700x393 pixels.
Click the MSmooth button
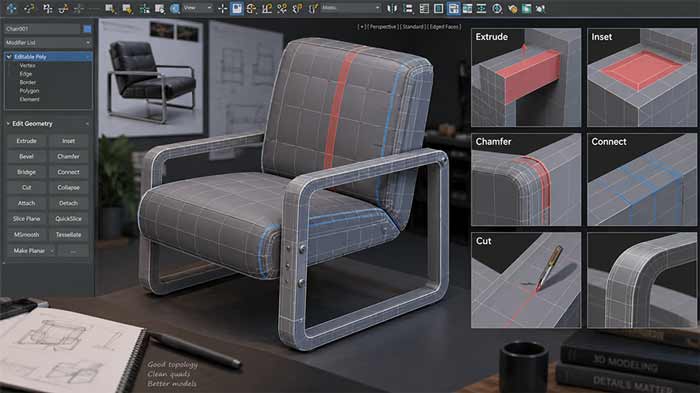coord(26,235)
